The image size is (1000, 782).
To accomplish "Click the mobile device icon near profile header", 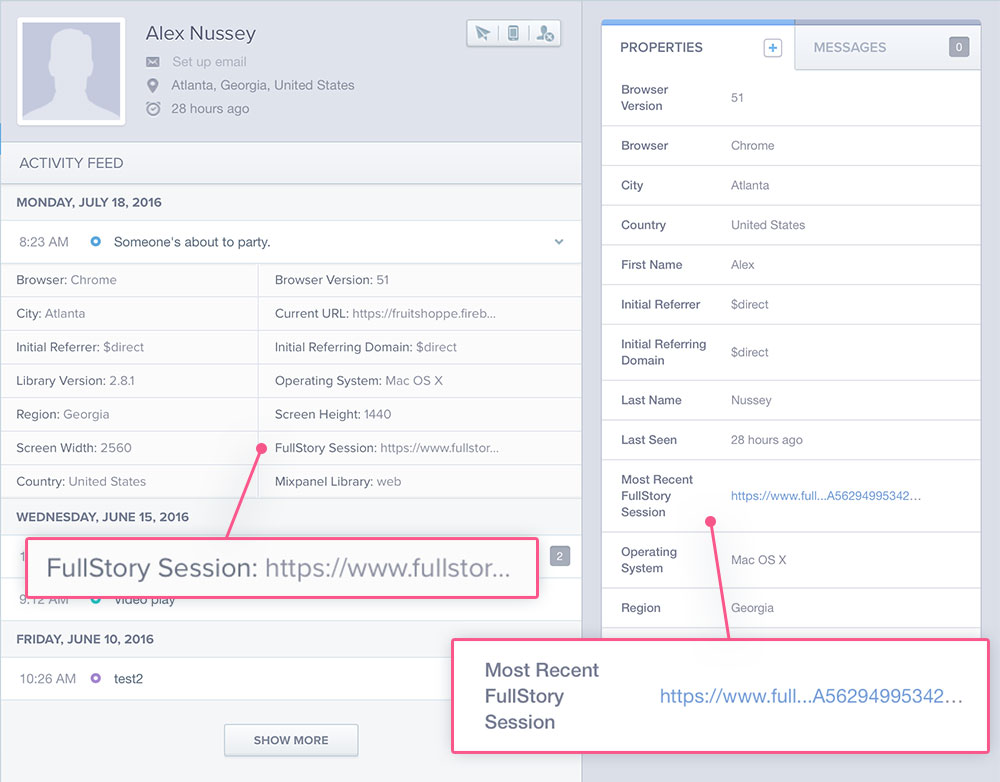I will coord(513,32).
